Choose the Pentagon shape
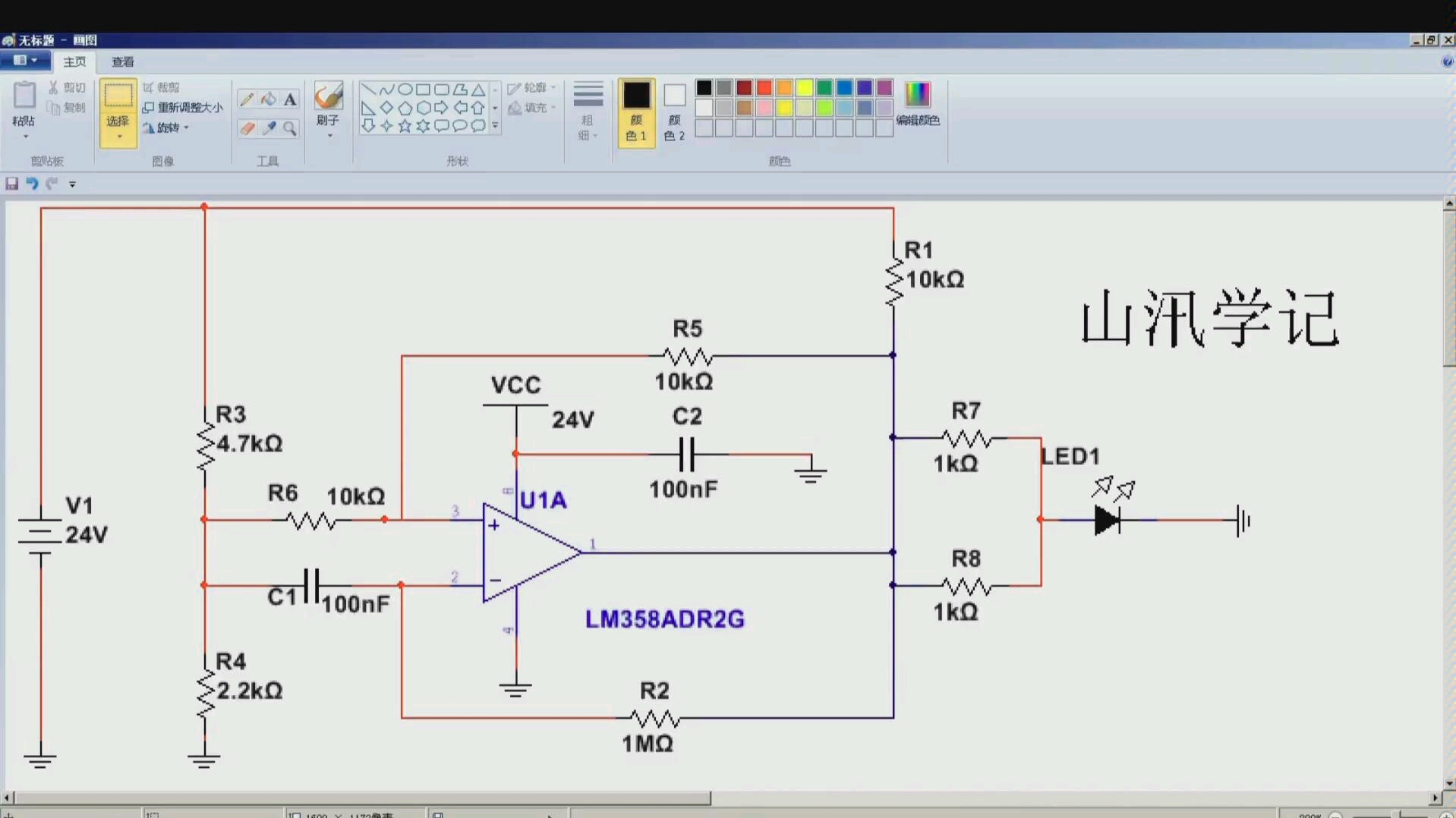Screen dimensions: 1456x818 coord(405,108)
